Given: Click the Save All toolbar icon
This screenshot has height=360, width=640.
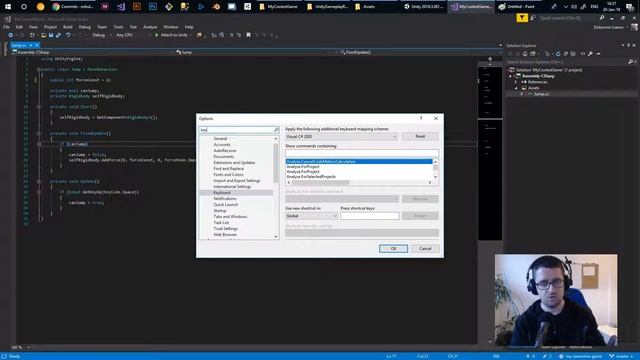Looking at the screenshot, I should click(58, 35).
